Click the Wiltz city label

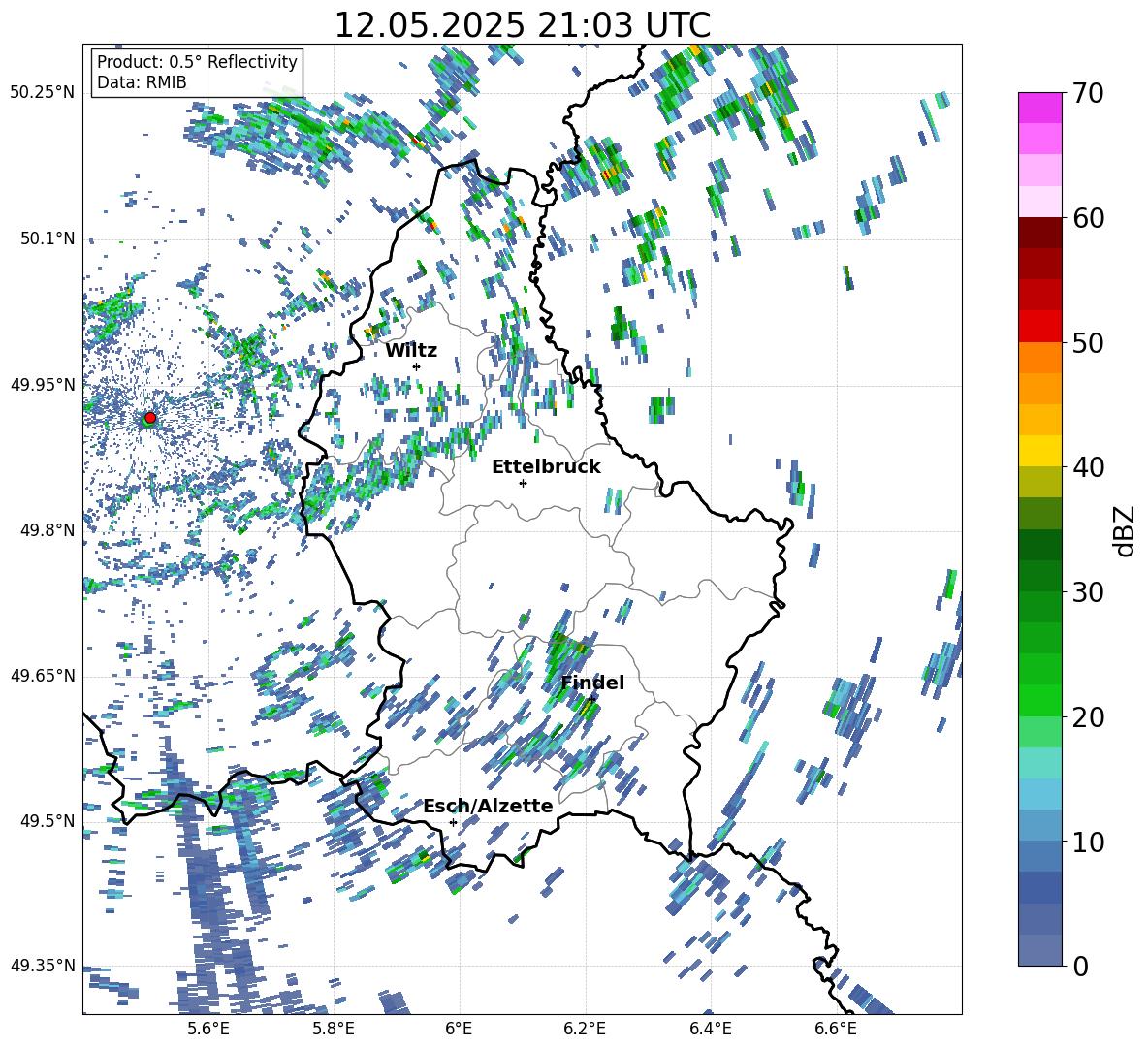[411, 351]
